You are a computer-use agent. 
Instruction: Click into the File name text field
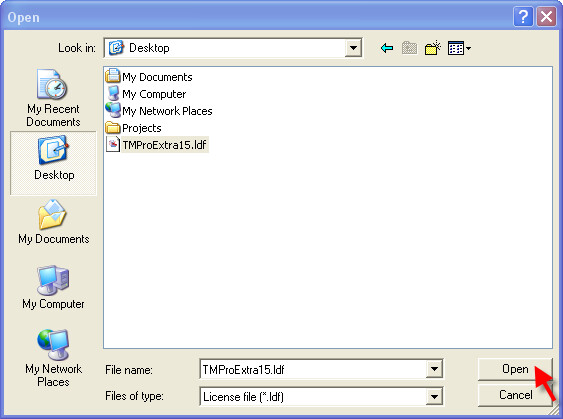pyautogui.click(x=313, y=369)
